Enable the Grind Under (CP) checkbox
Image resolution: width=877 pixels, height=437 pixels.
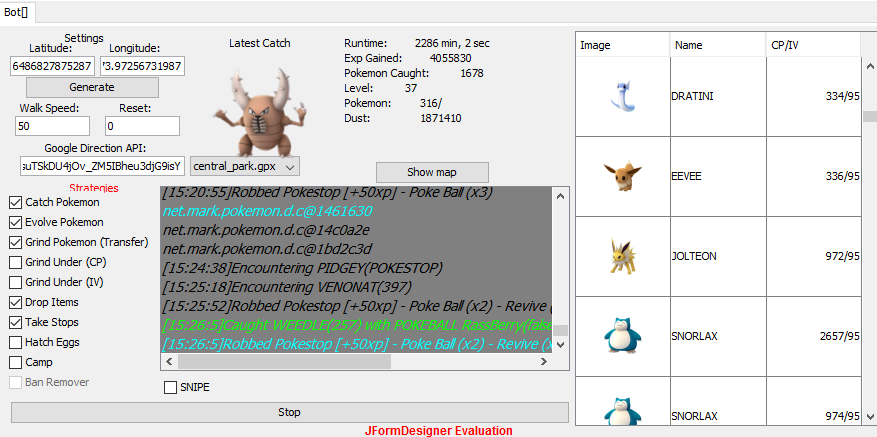[x=16, y=262]
